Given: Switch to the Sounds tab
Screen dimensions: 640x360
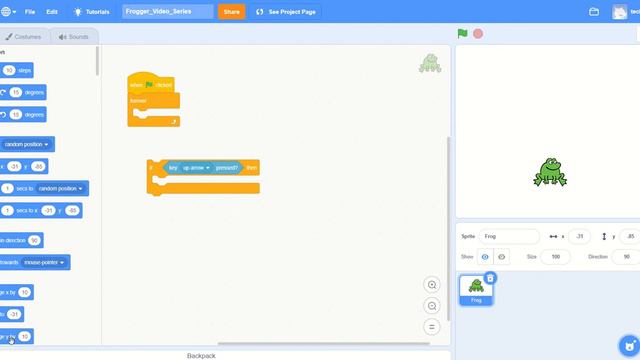Looking at the screenshot, I should click(73, 37).
